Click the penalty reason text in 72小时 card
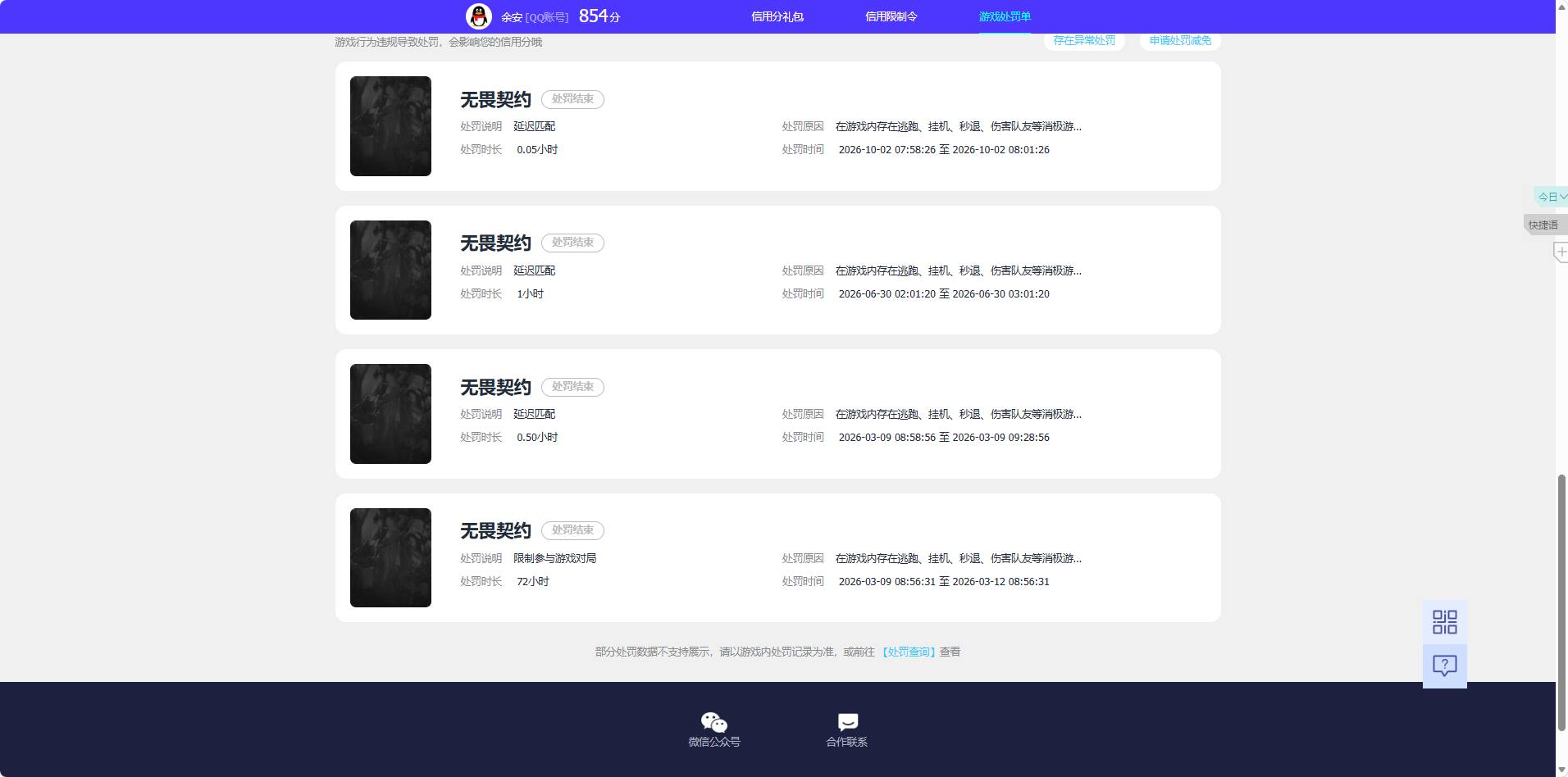This screenshot has width=1568, height=777. (x=958, y=558)
